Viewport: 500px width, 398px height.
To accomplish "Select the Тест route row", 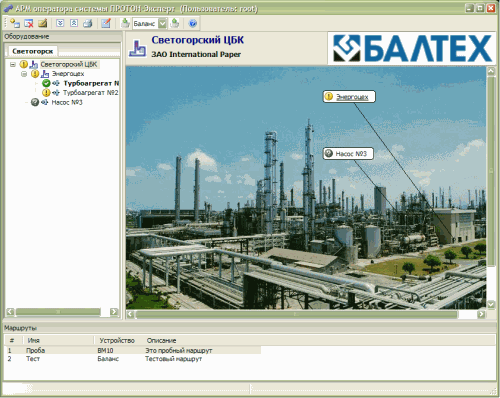I will 133,359.
